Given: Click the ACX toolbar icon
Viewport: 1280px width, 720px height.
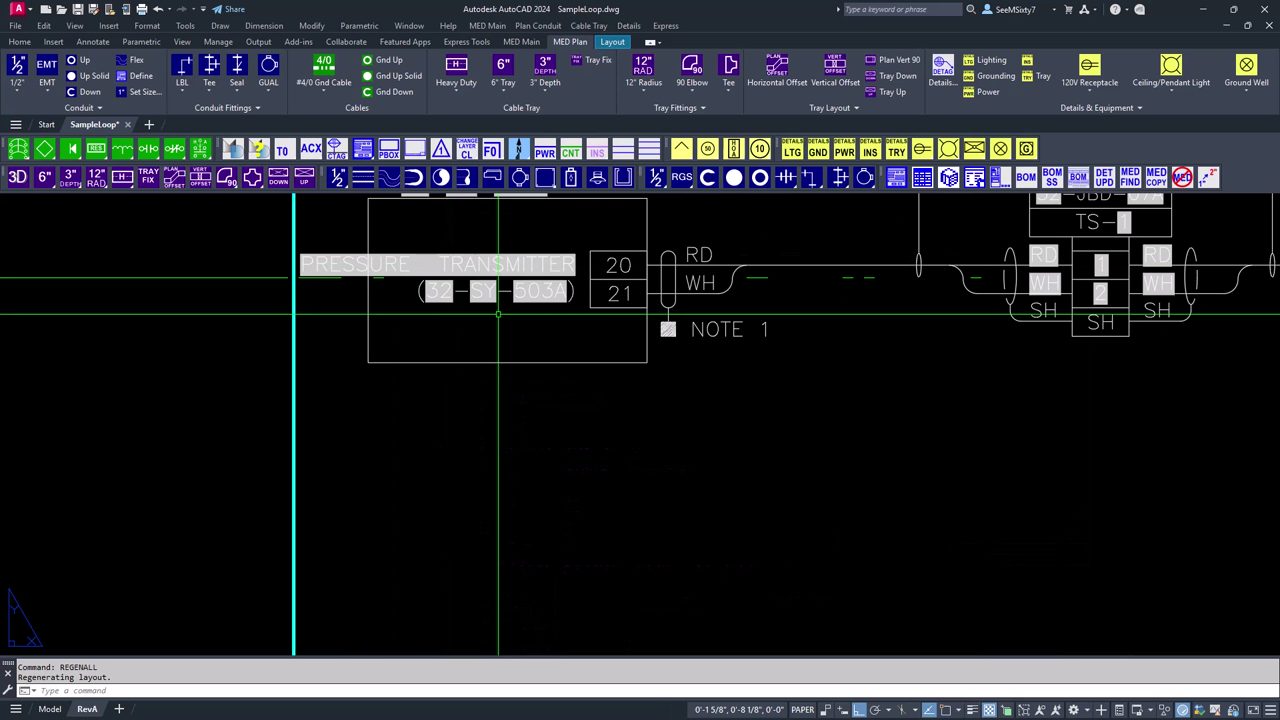Looking at the screenshot, I should tap(311, 149).
